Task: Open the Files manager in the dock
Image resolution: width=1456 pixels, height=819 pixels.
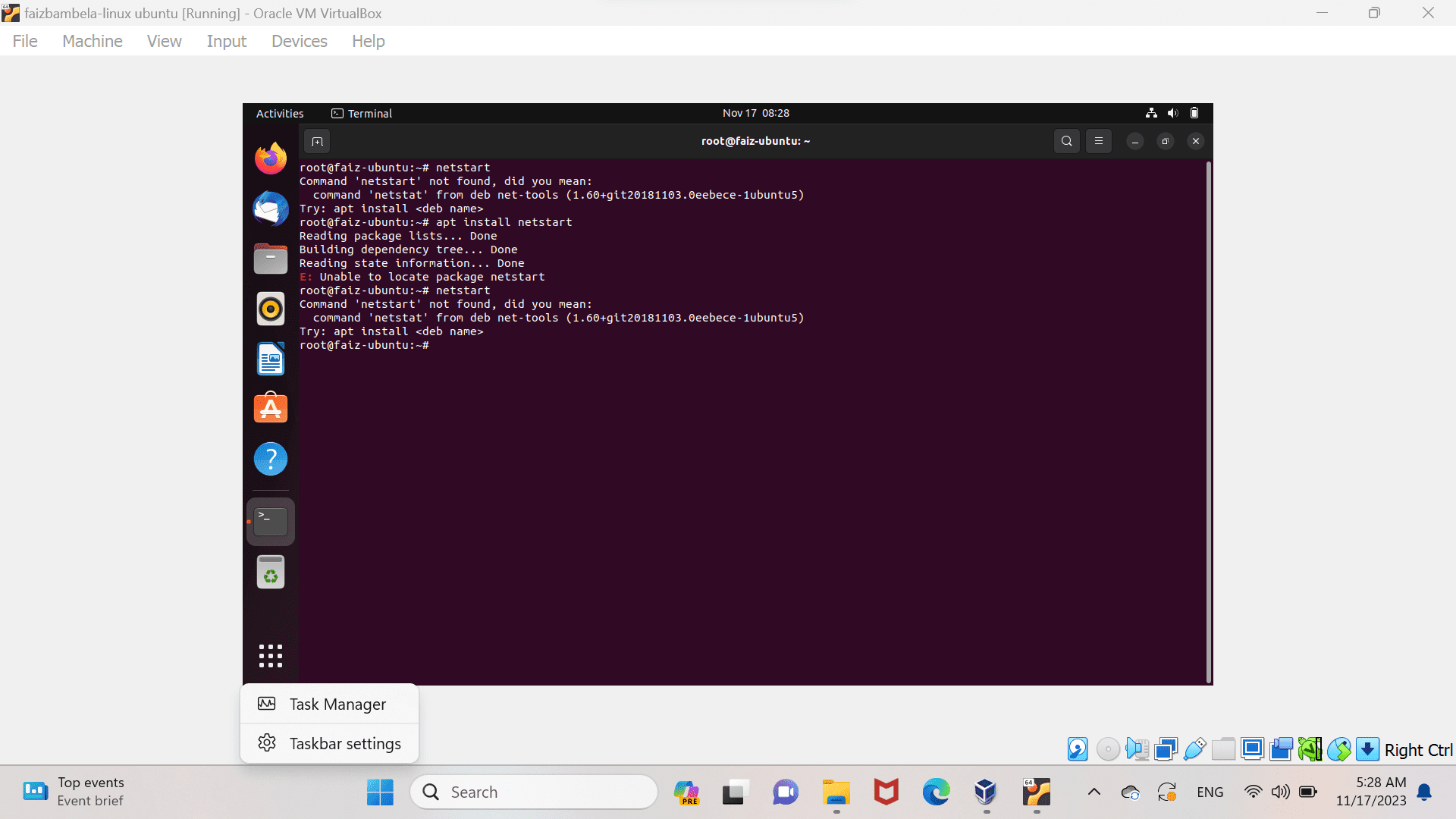Action: pyautogui.click(x=271, y=259)
